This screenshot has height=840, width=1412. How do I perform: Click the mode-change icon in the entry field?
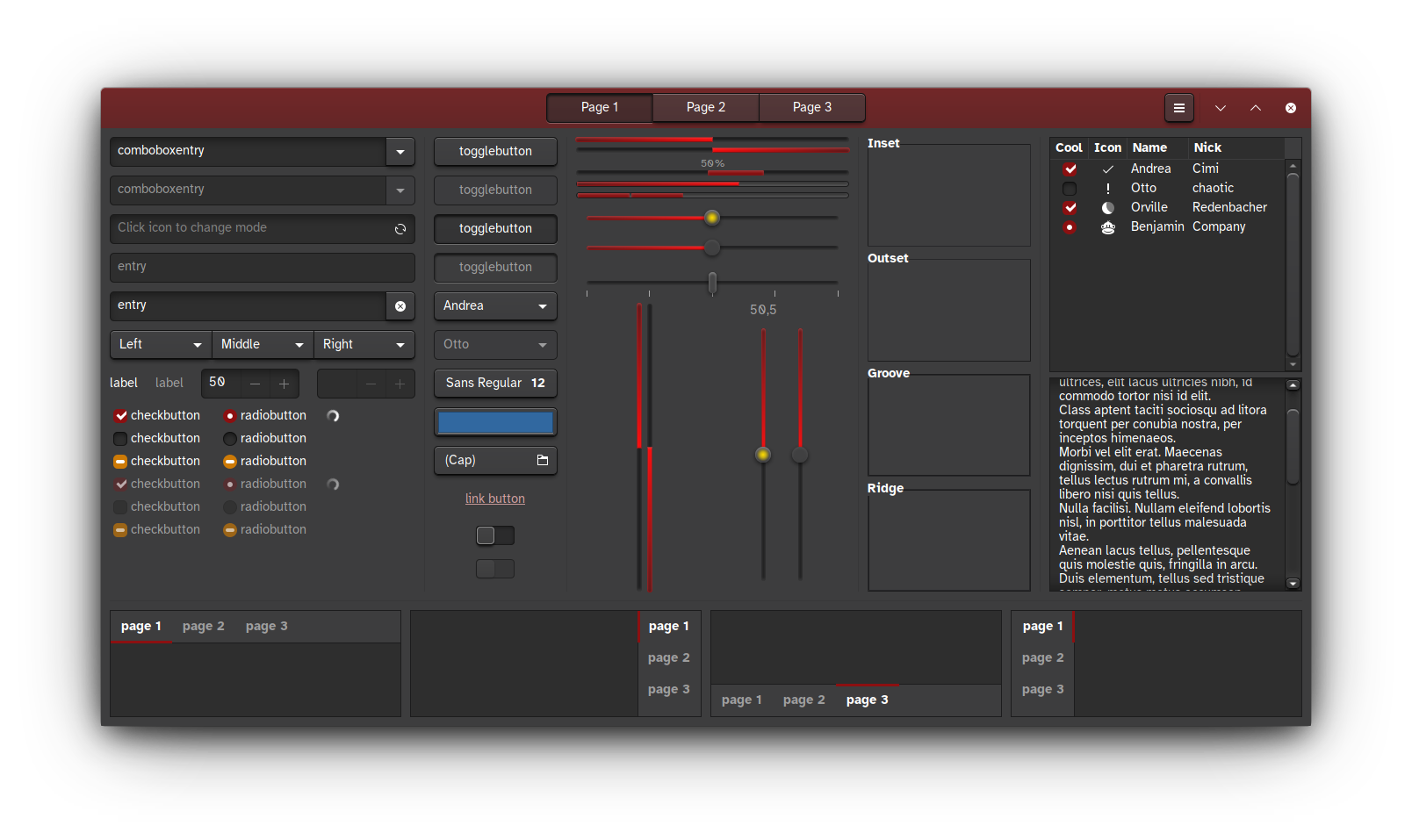tap(400, 229)
